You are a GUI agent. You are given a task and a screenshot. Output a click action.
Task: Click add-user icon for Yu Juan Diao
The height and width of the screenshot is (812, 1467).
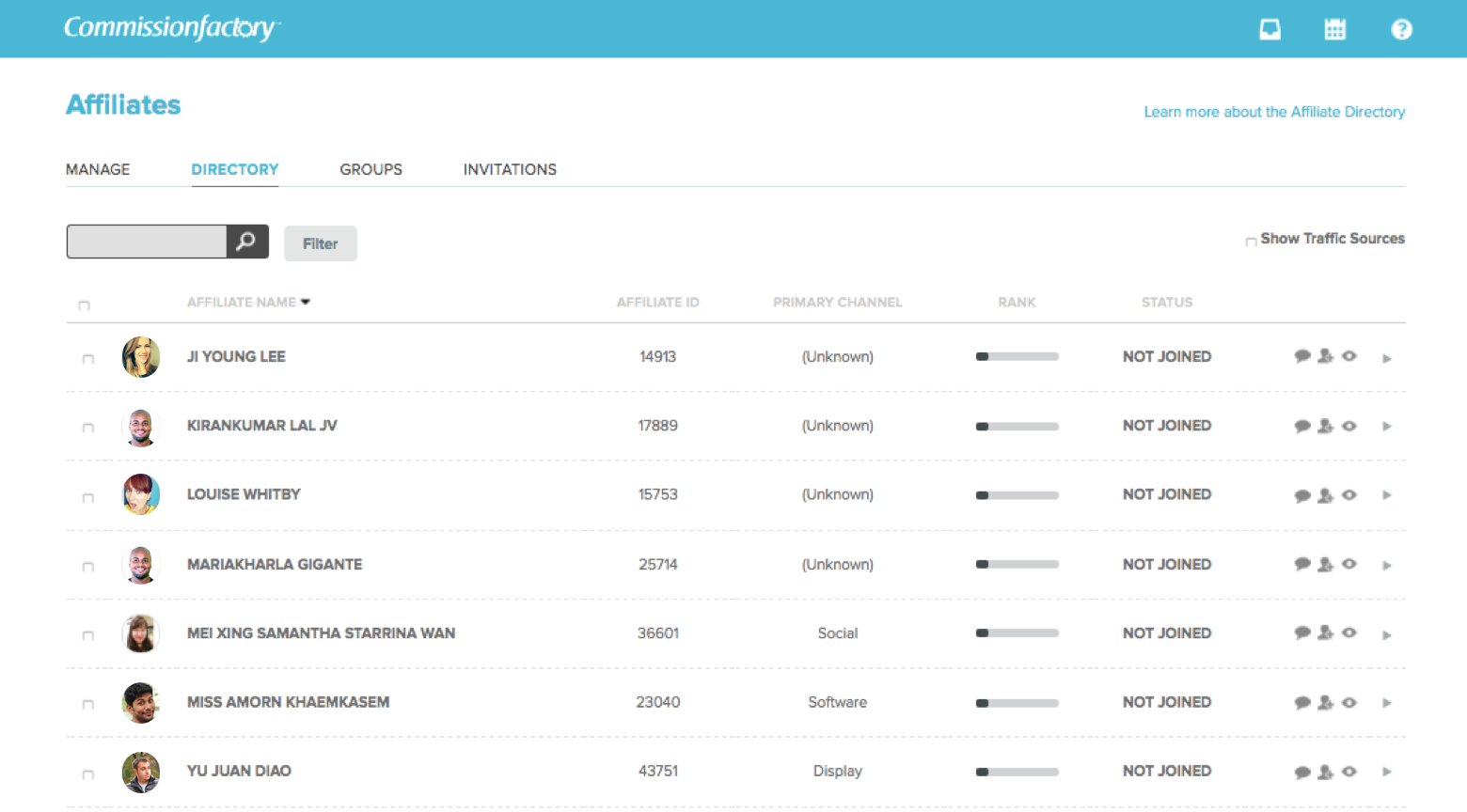(x=1325, y=772)
